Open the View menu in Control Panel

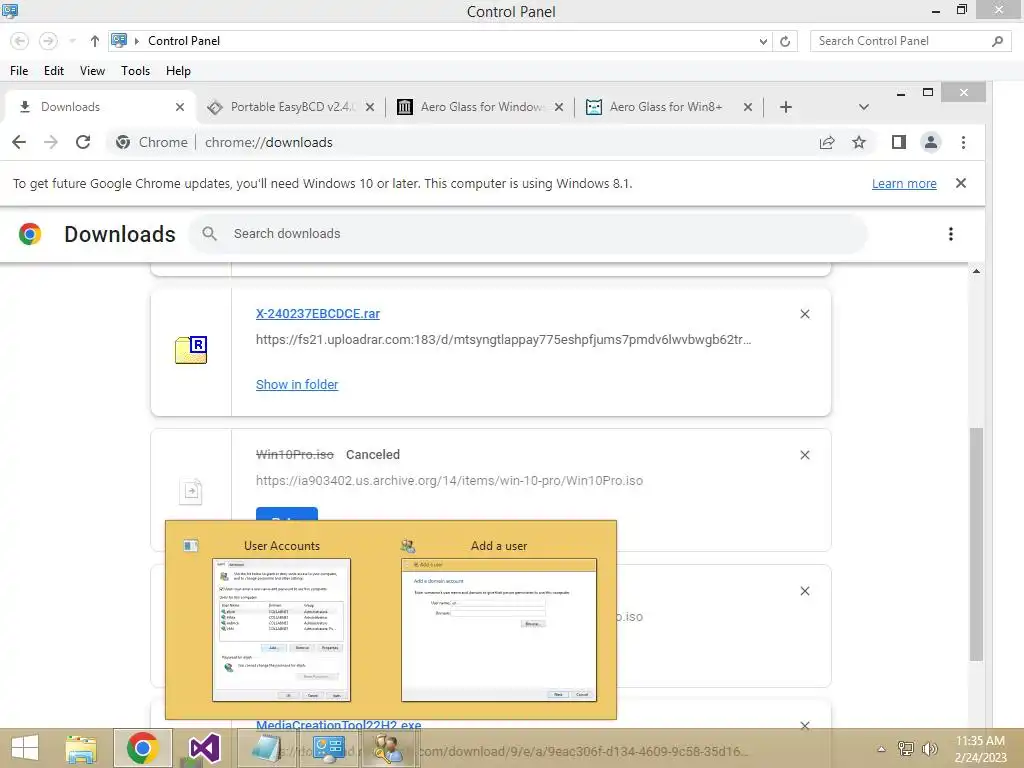pos(92,71)
